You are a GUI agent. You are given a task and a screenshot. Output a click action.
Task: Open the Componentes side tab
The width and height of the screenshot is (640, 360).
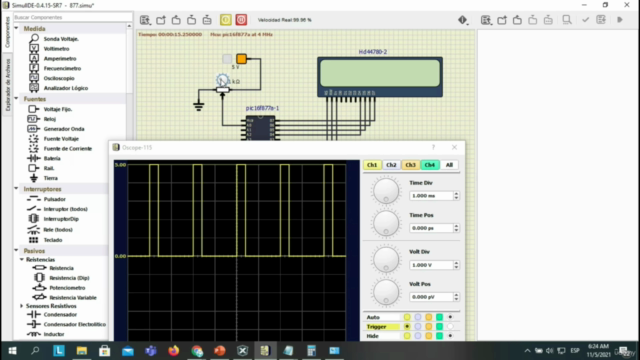7,32
